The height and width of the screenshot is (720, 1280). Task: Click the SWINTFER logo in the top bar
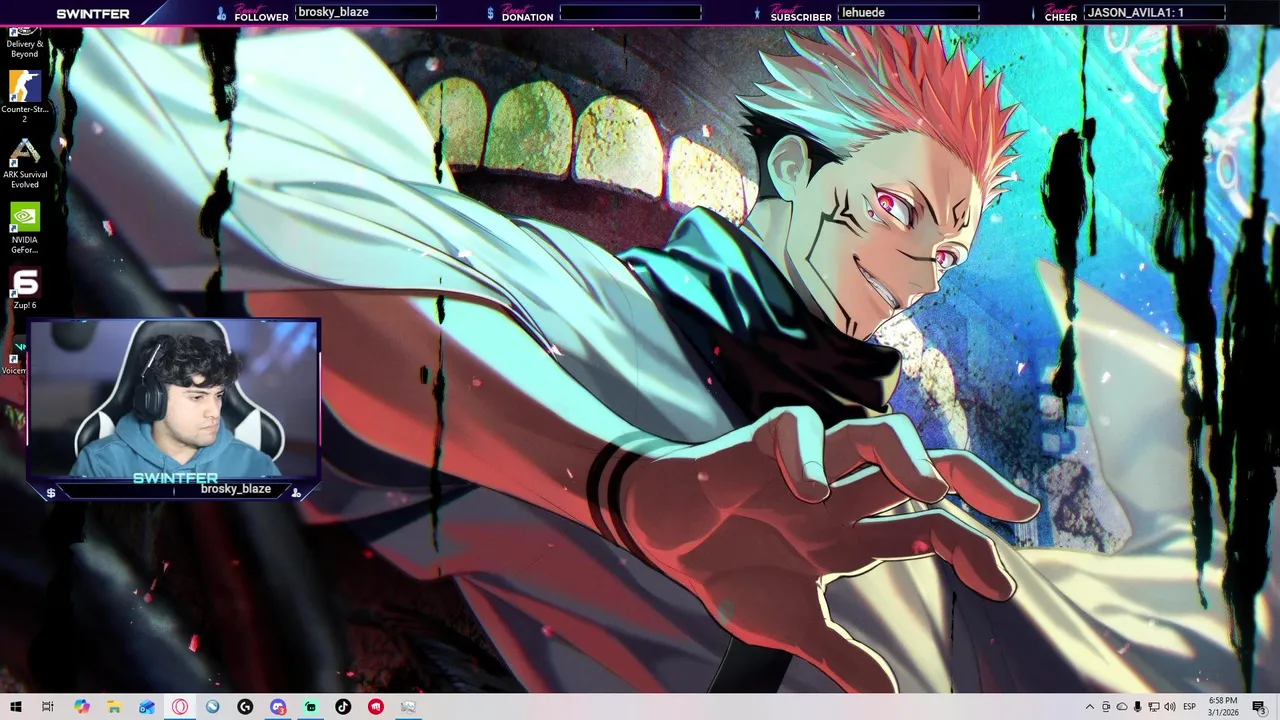click(x=93, y=14)
